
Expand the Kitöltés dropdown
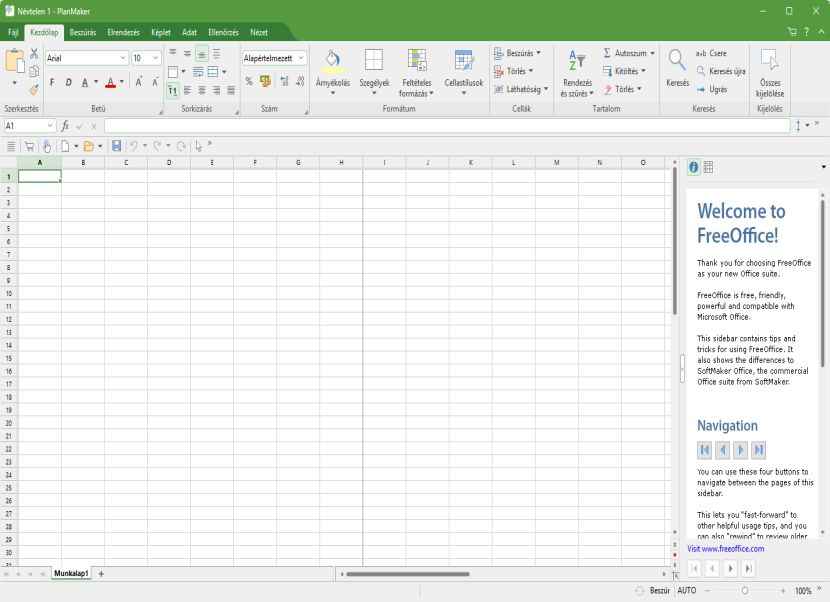coord(644,71)
